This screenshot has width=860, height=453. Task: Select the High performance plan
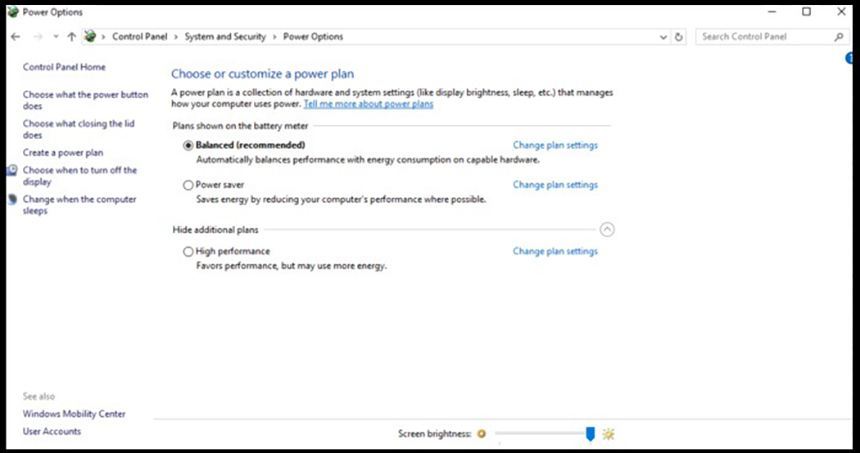click(x=188, y=252)
